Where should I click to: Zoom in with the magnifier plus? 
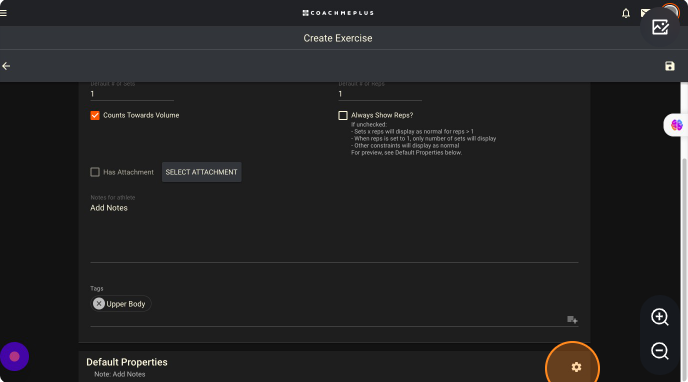coord(659,317)
